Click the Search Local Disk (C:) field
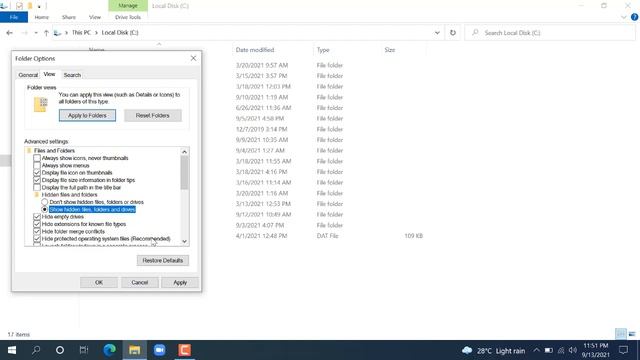The image size is (640, 360). pyautogui.click(x=550, y=33)
